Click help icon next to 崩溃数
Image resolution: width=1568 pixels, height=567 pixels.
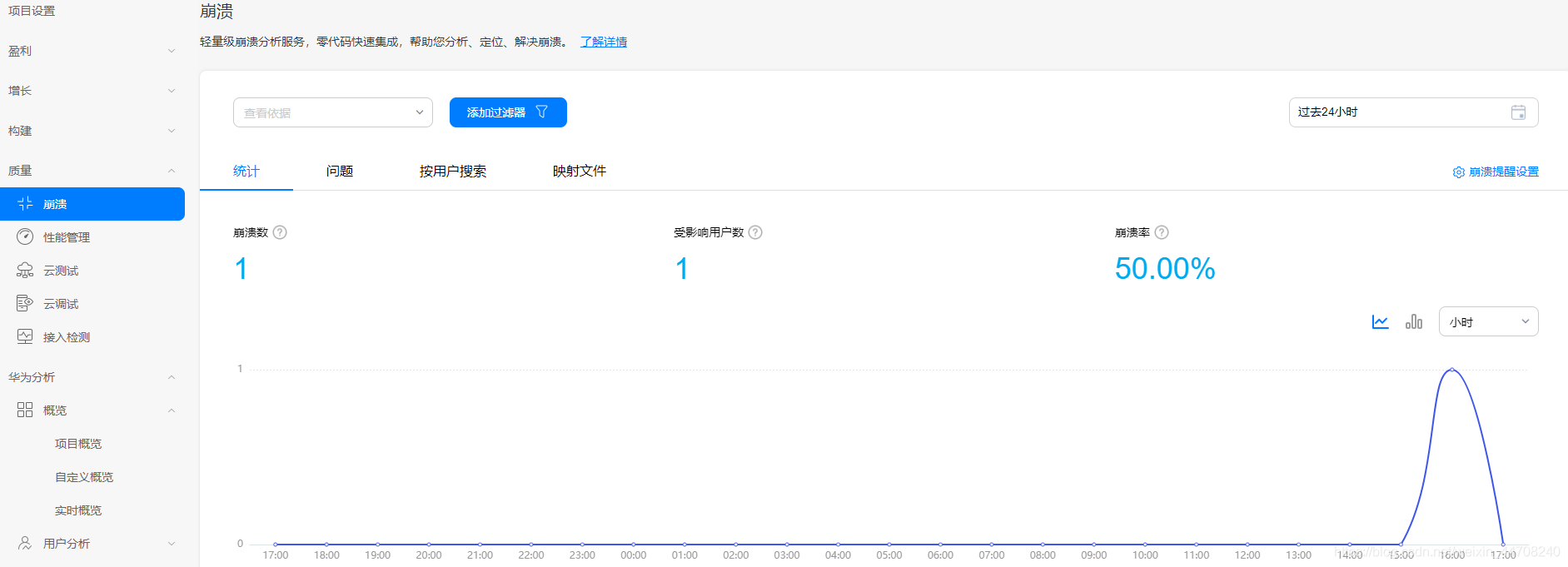(280, 232)
